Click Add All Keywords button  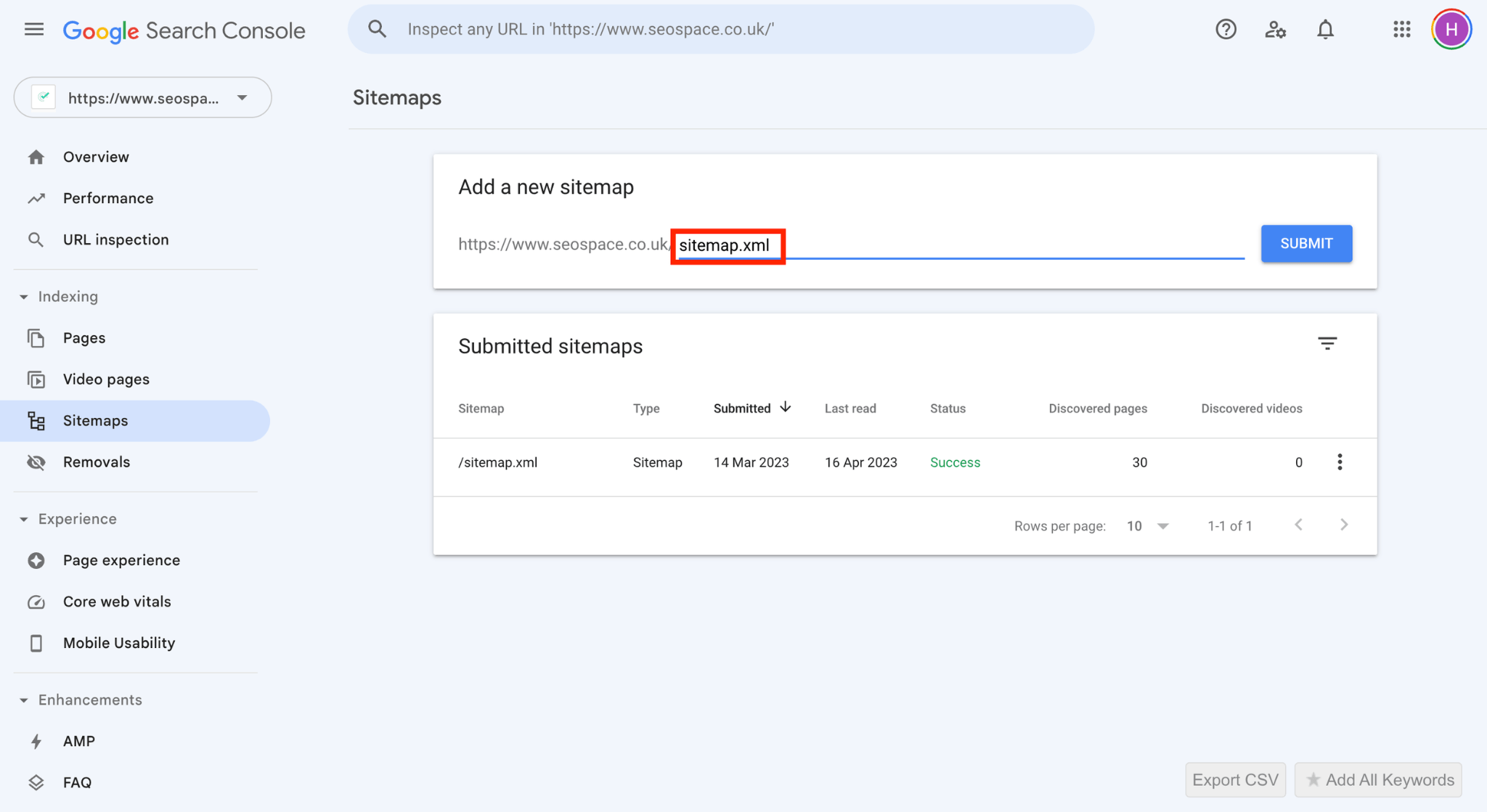click(1378, 780)
